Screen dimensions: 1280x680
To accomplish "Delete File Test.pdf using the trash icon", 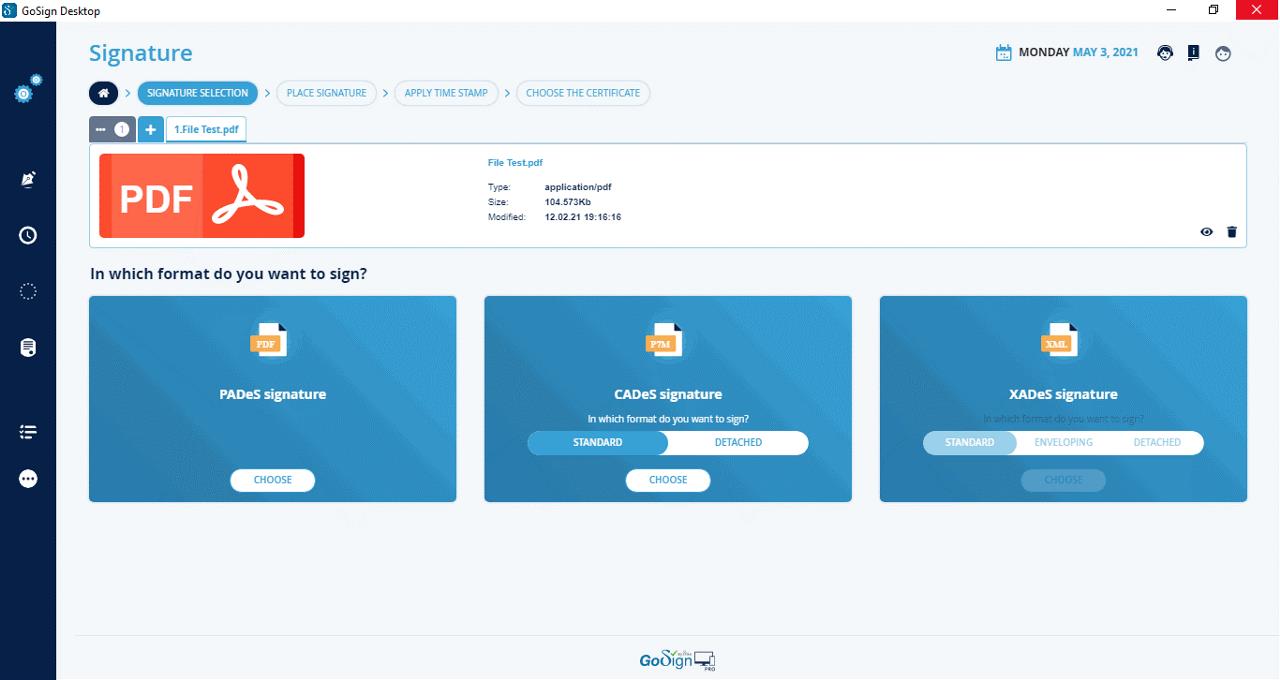I will [x=1231, y=231].
